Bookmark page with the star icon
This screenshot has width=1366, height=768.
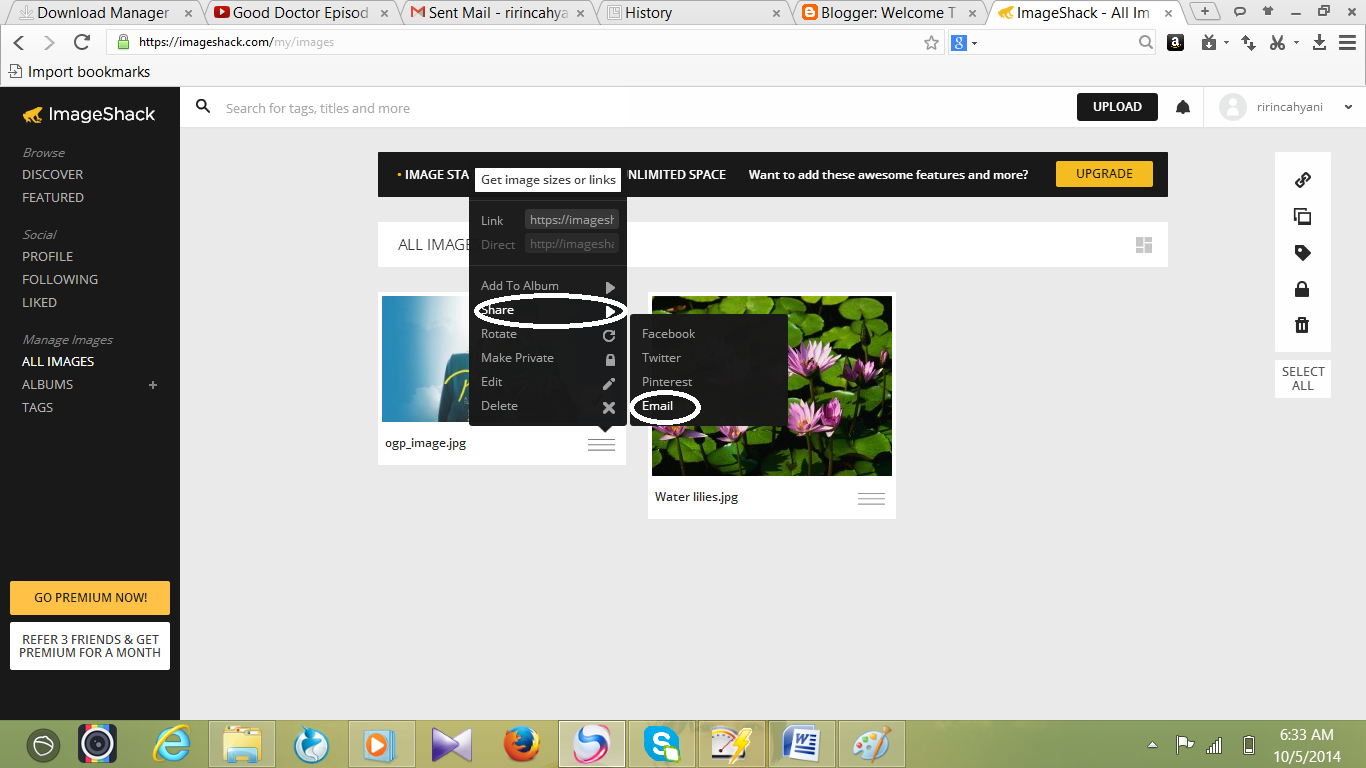click(931, 42)
